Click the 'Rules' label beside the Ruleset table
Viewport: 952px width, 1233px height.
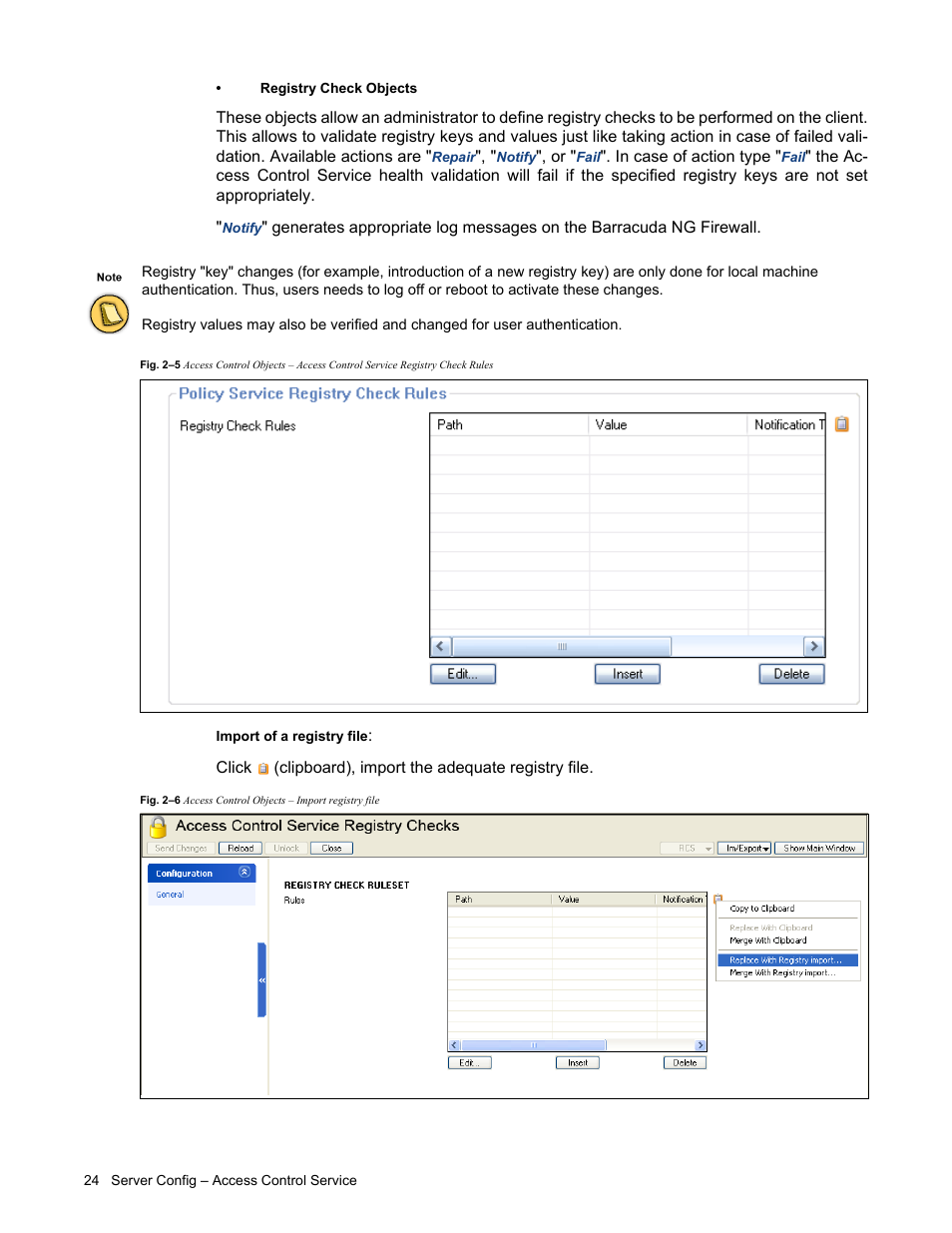pos(294,901)
